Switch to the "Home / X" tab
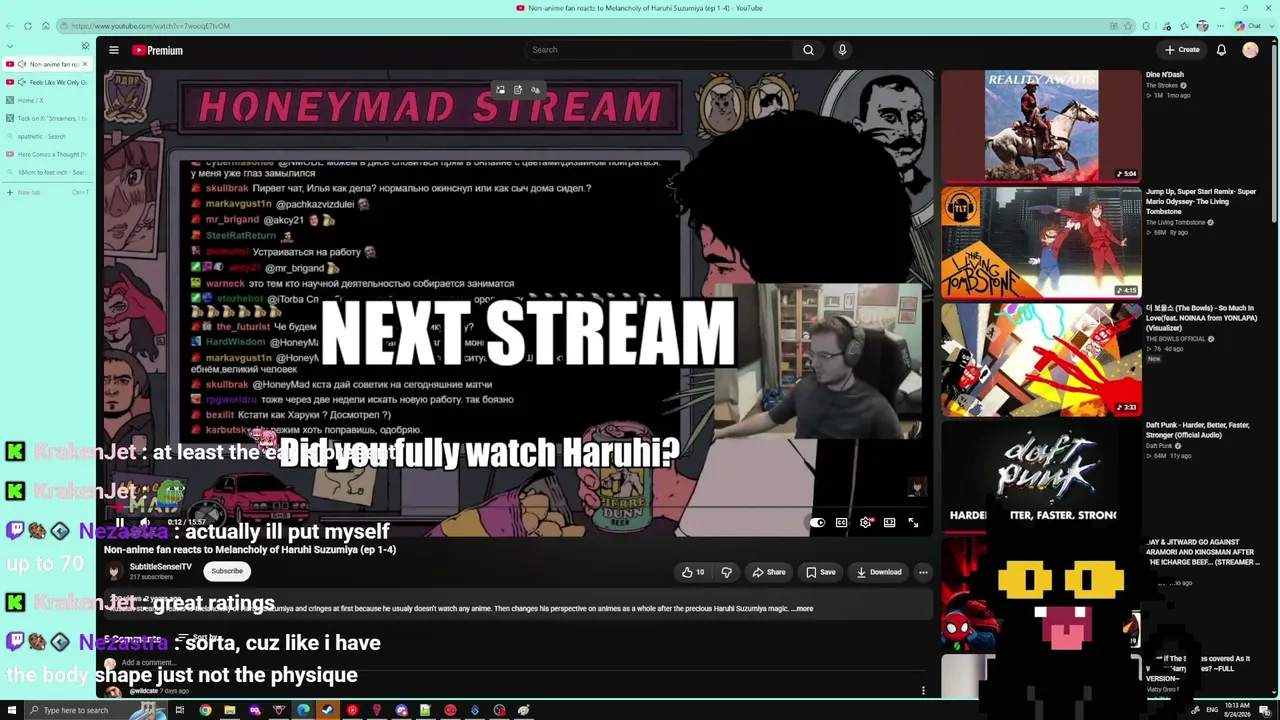This screenshot has height=720, width=1280. click(48, 100)
